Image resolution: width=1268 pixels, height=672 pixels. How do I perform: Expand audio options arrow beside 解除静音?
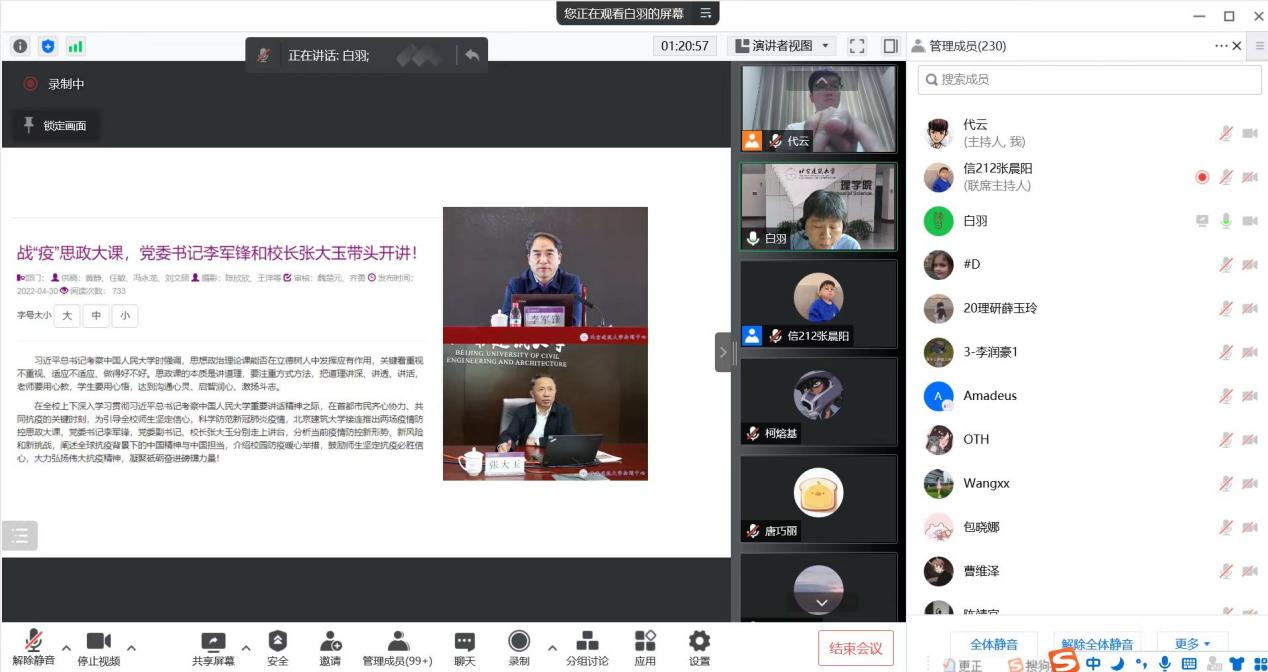pyautogui.click(x=66, y=647)
